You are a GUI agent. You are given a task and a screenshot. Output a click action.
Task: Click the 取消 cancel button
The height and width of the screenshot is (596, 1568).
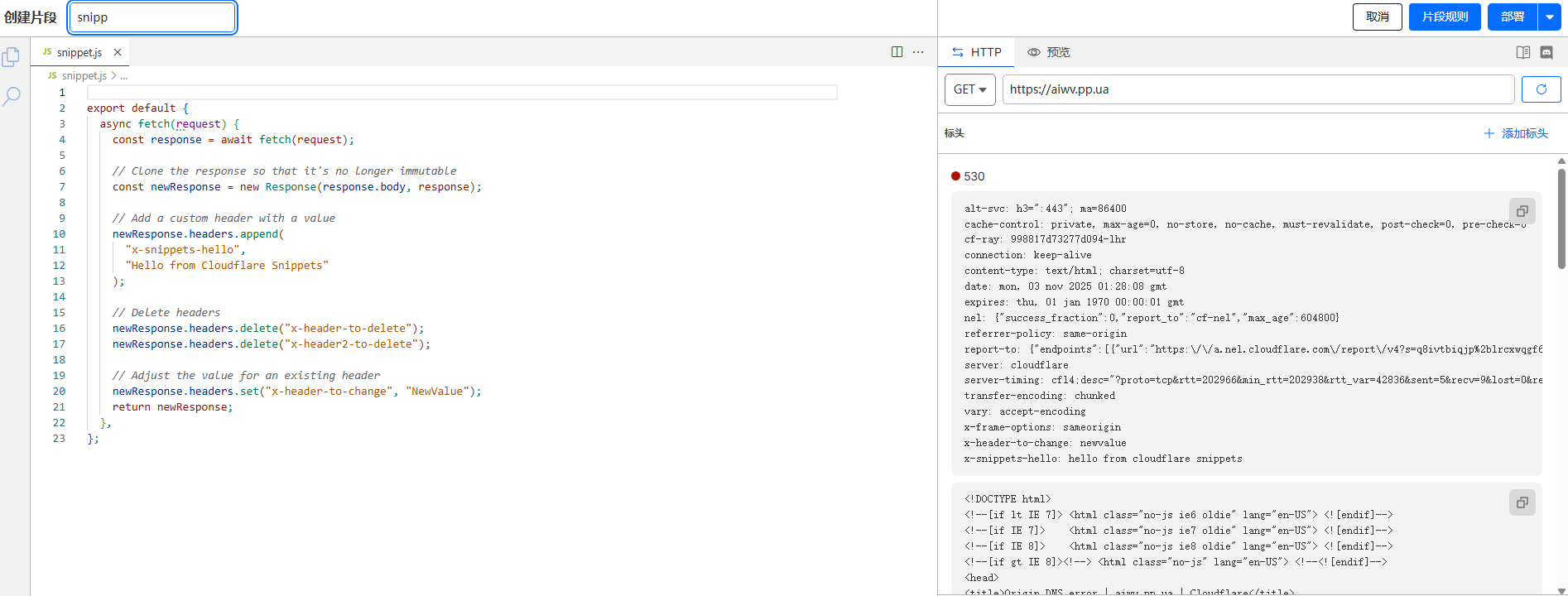1377,17
